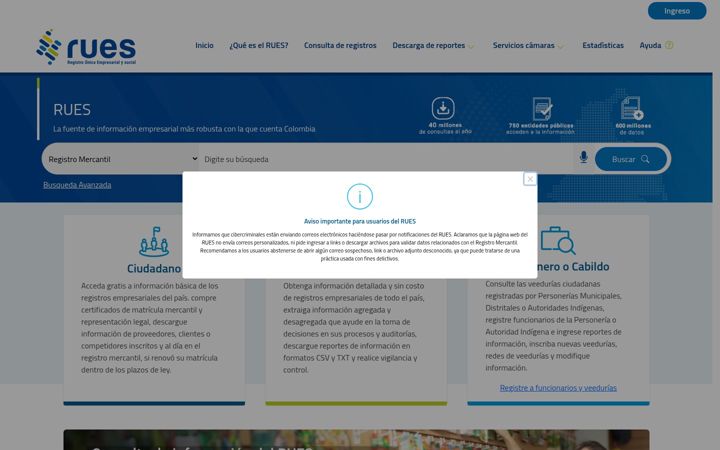Click the briefcase magnifier icon in third card

[558, 240]
